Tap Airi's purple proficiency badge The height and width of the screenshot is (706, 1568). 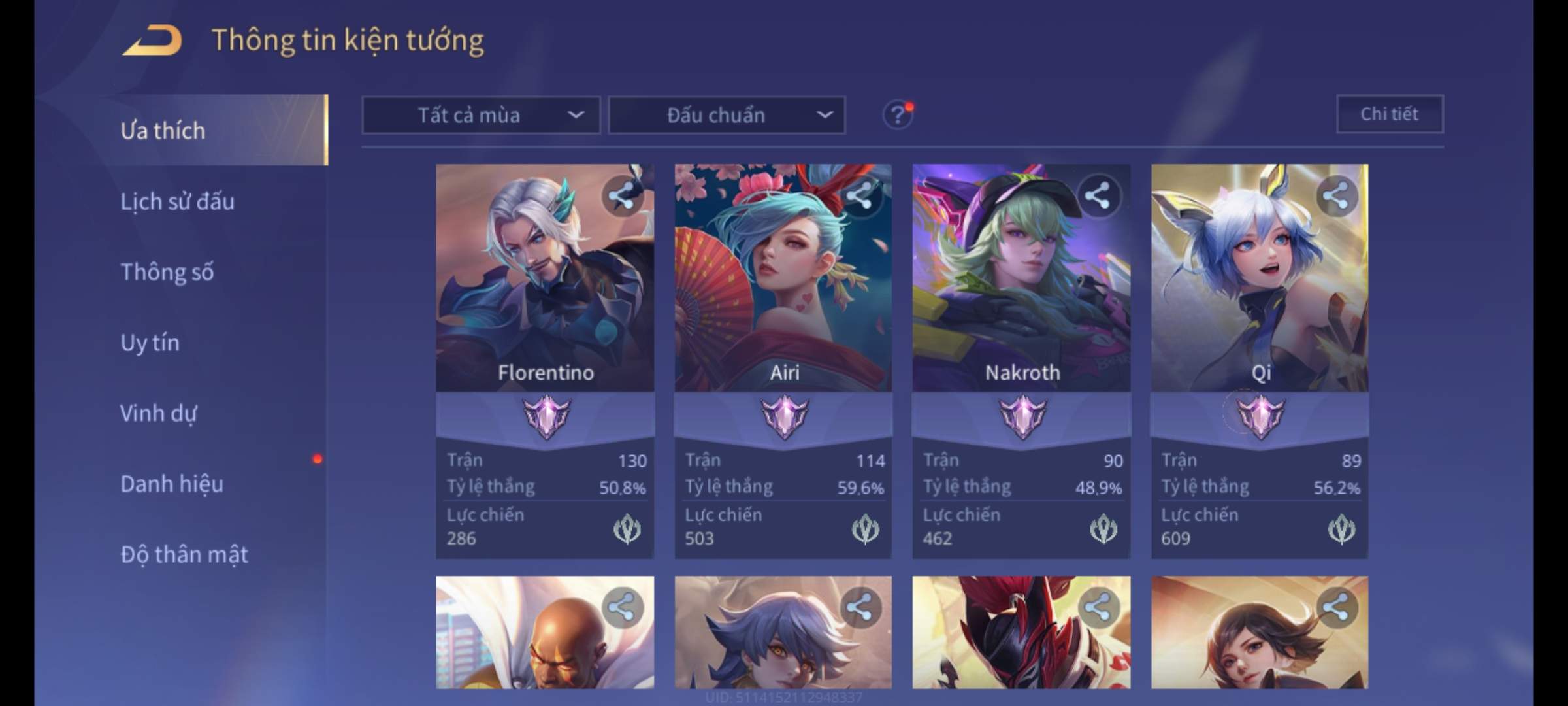pyautogui.click(x=784, y=417)
